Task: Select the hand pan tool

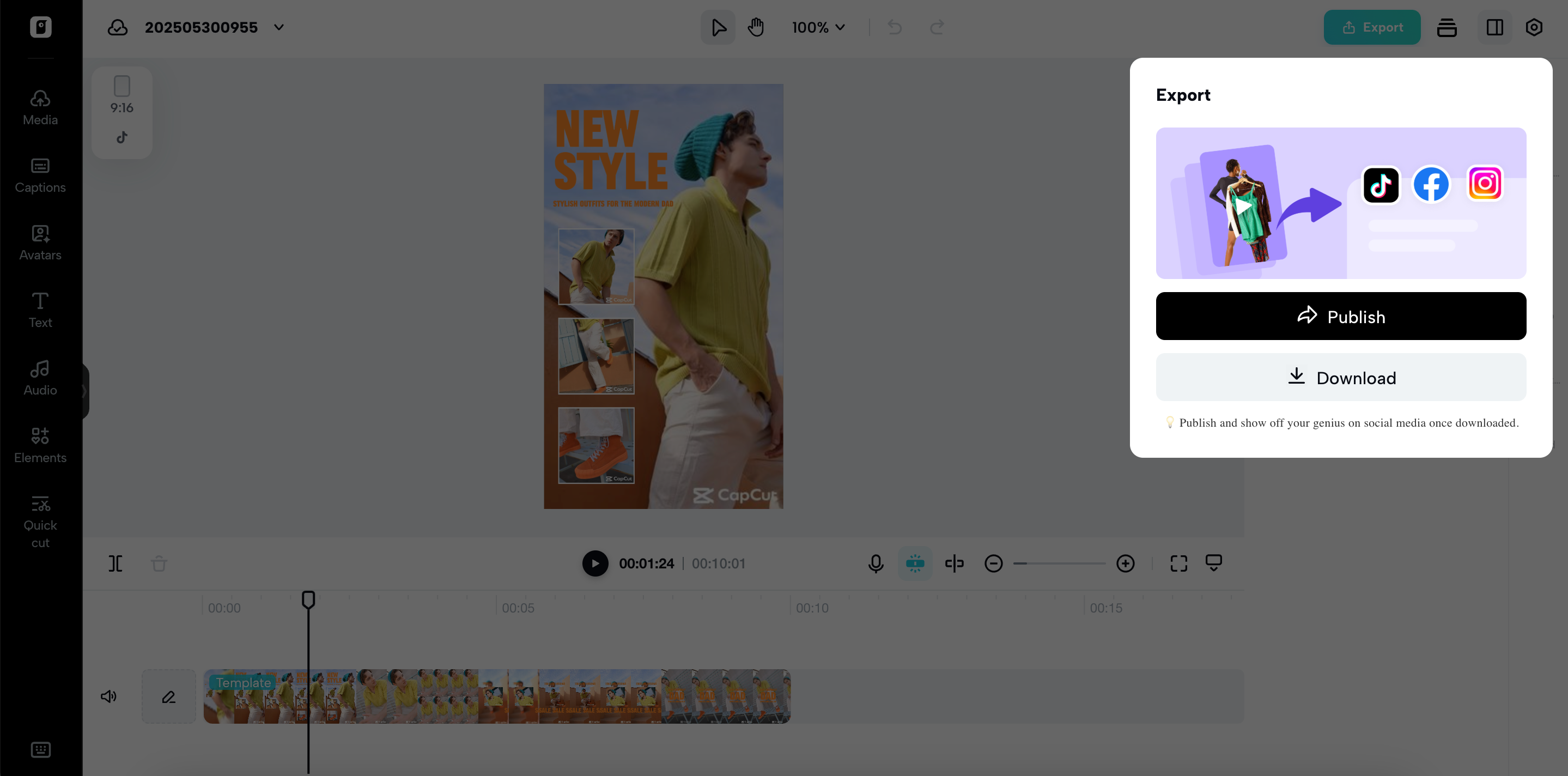Action: [x=756, y=27]
